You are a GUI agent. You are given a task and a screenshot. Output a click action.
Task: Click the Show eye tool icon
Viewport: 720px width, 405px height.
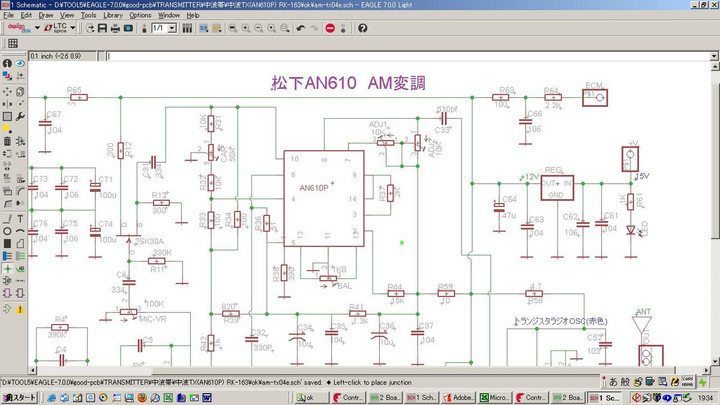tap(21, 65)
